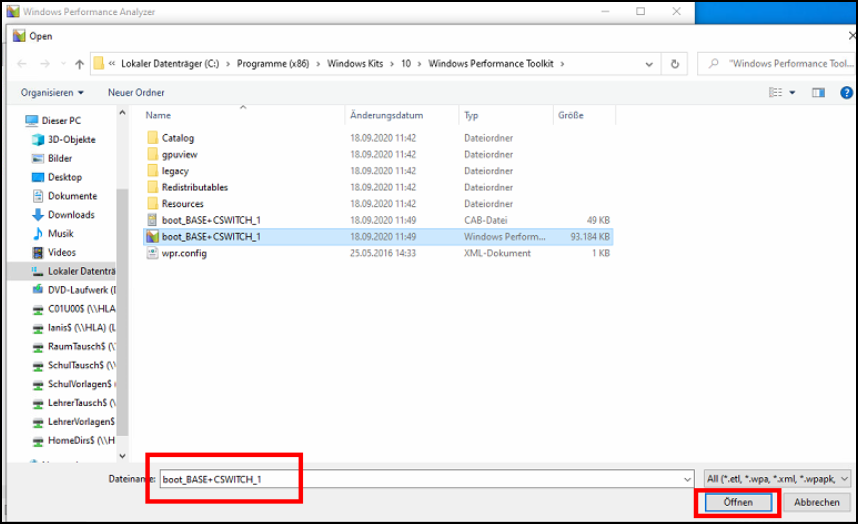Sort by the Änderungsdatum column header
This screenshot has width=858, height=524.
[x=386, y=116]
